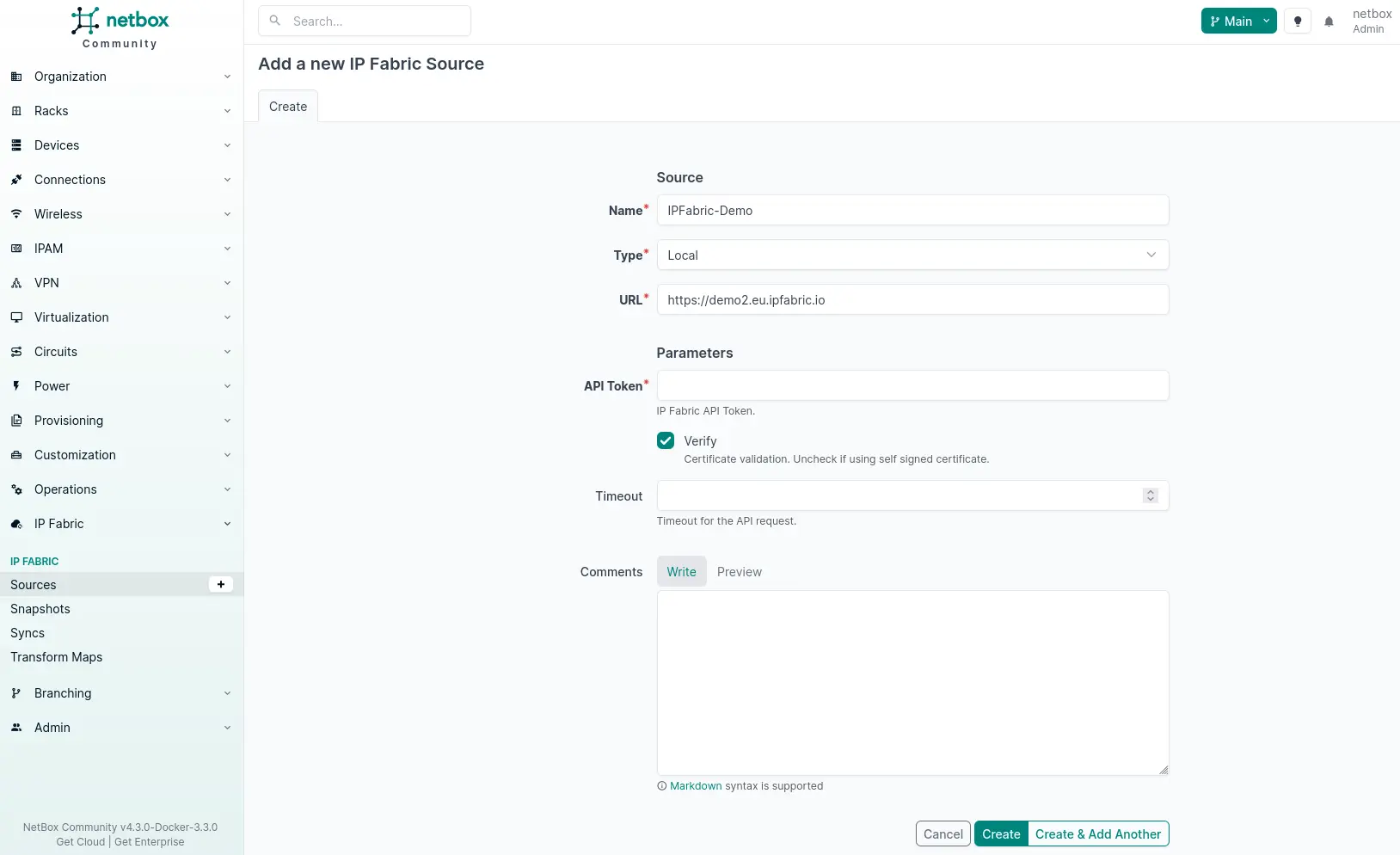Click the IP Fabric sidebar icon
The height and width of the screenshot is (855, 1400).
(16, 524)
